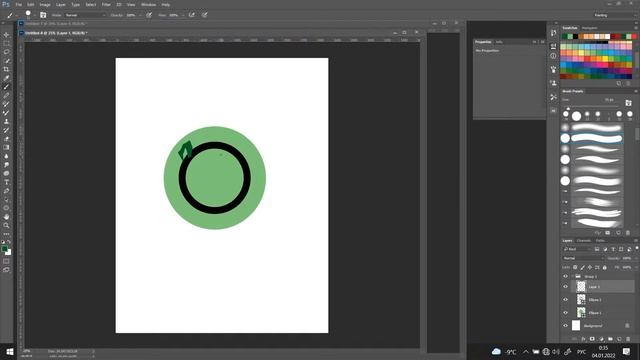Image resolution: width=640 pixels, height=360 pixels.
Task: Select the Horizontal Type tool
Action: (6, 182)
